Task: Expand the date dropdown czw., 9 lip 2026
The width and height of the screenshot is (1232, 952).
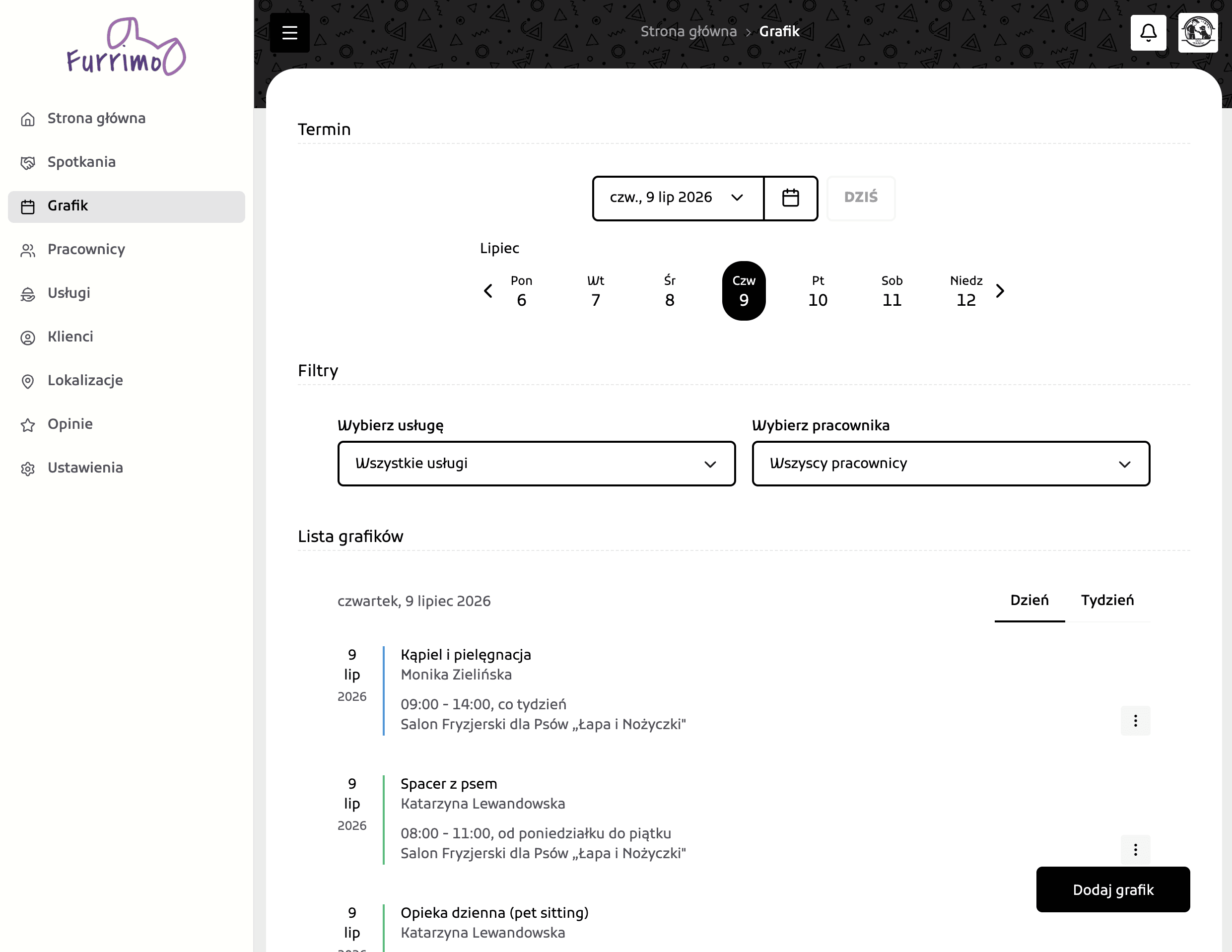Action: point(678,198)
